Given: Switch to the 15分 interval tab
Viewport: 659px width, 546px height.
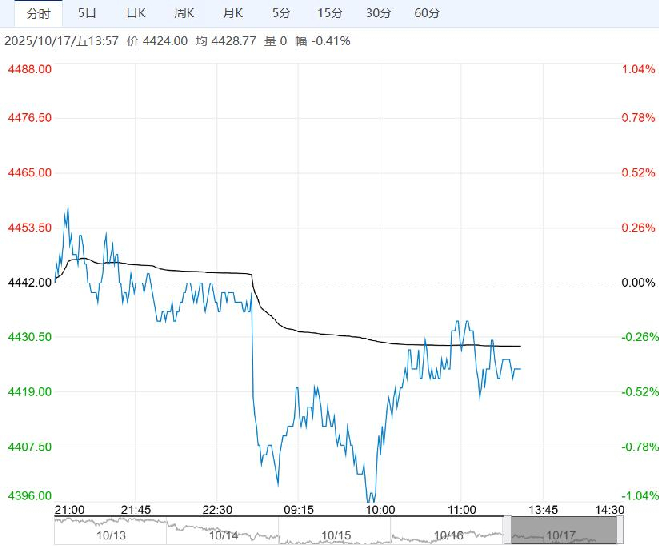Looking at the screenshot, I should click(x=329, y=13).
